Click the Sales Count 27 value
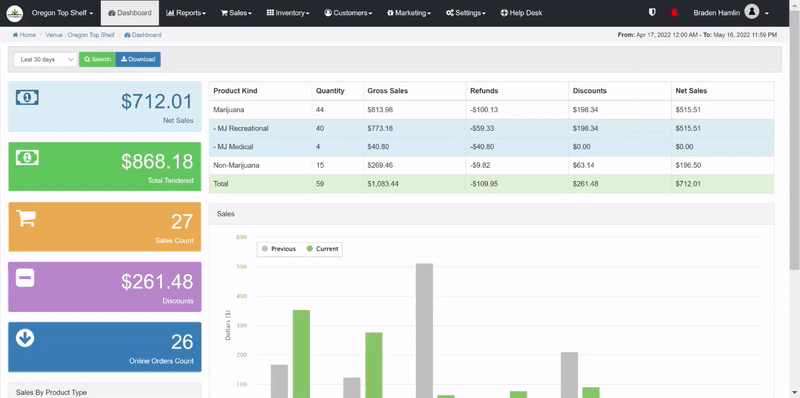The height and width of the screenshot is (398, 800). click(182, 222)
